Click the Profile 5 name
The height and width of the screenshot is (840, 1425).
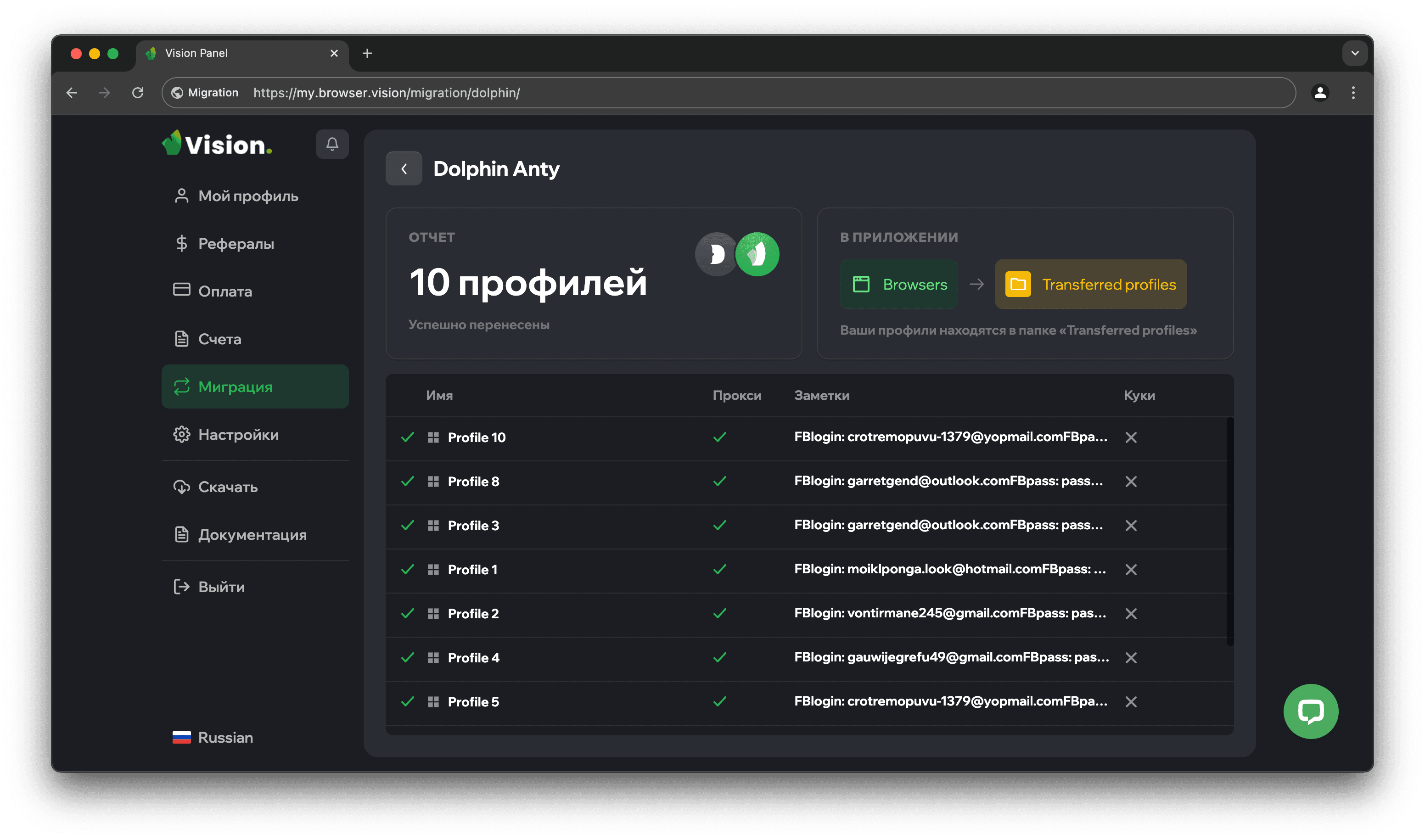(x=473, y=702)
